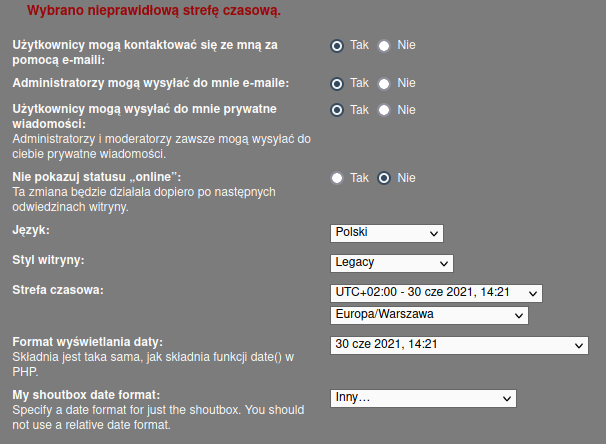Open the Styl witryny dropdown showing Legacy

click(x=392, y=263)
